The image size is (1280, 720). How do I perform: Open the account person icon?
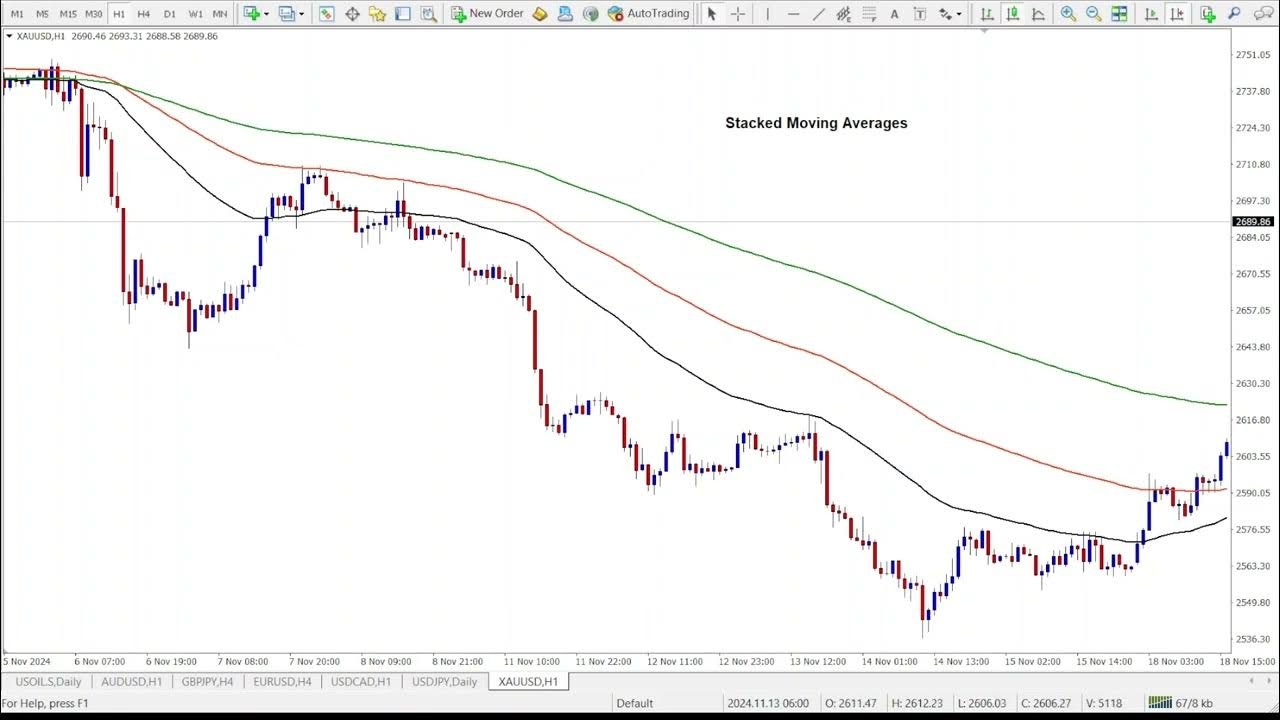click(x=565, y=13)
